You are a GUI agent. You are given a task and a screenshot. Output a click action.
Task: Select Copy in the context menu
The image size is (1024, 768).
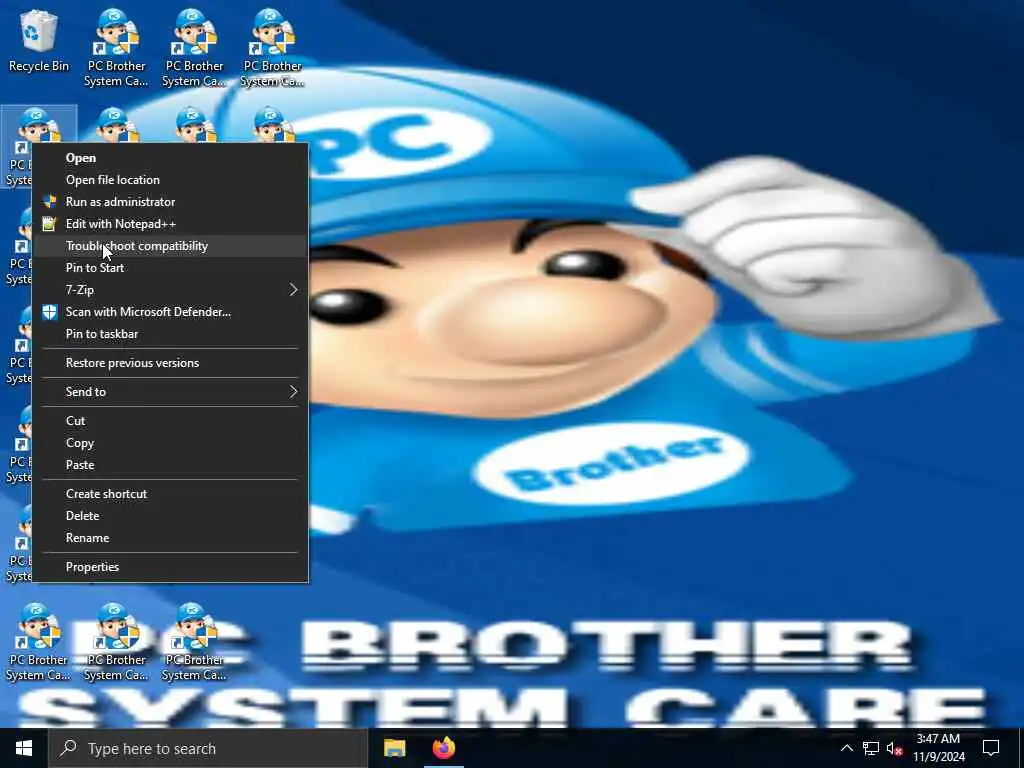(170, 443)
